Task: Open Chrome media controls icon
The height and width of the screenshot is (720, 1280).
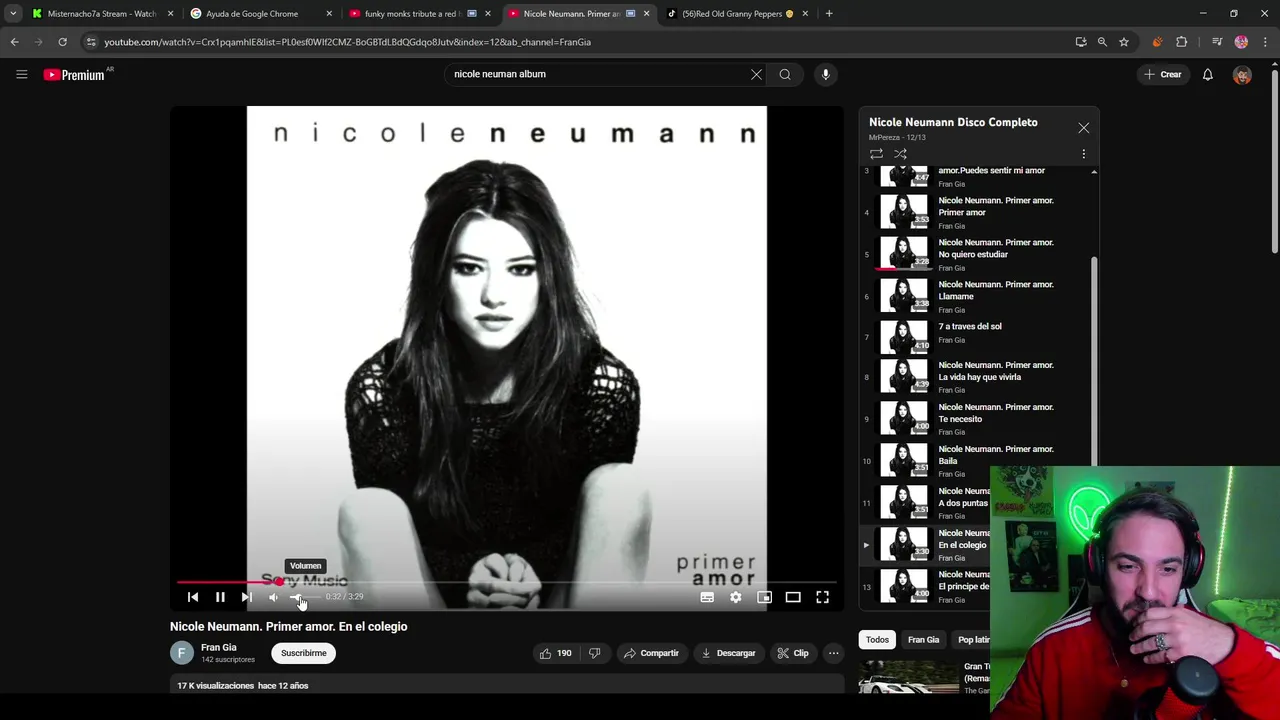Action: tap(1217, 42)
